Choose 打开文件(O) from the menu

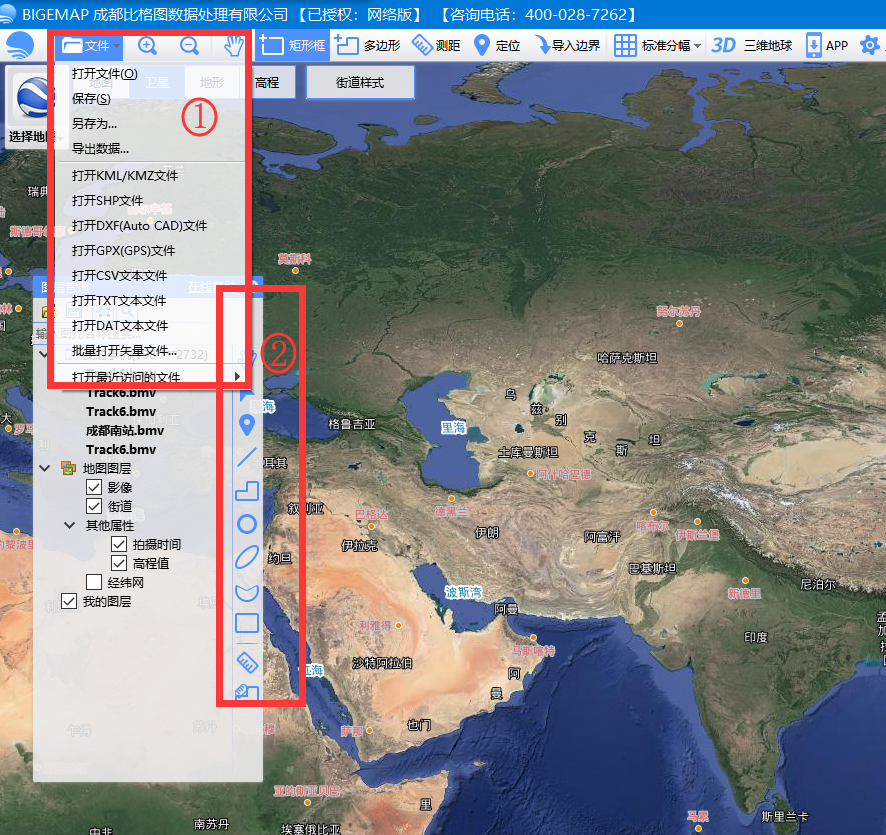pos(105,73)
